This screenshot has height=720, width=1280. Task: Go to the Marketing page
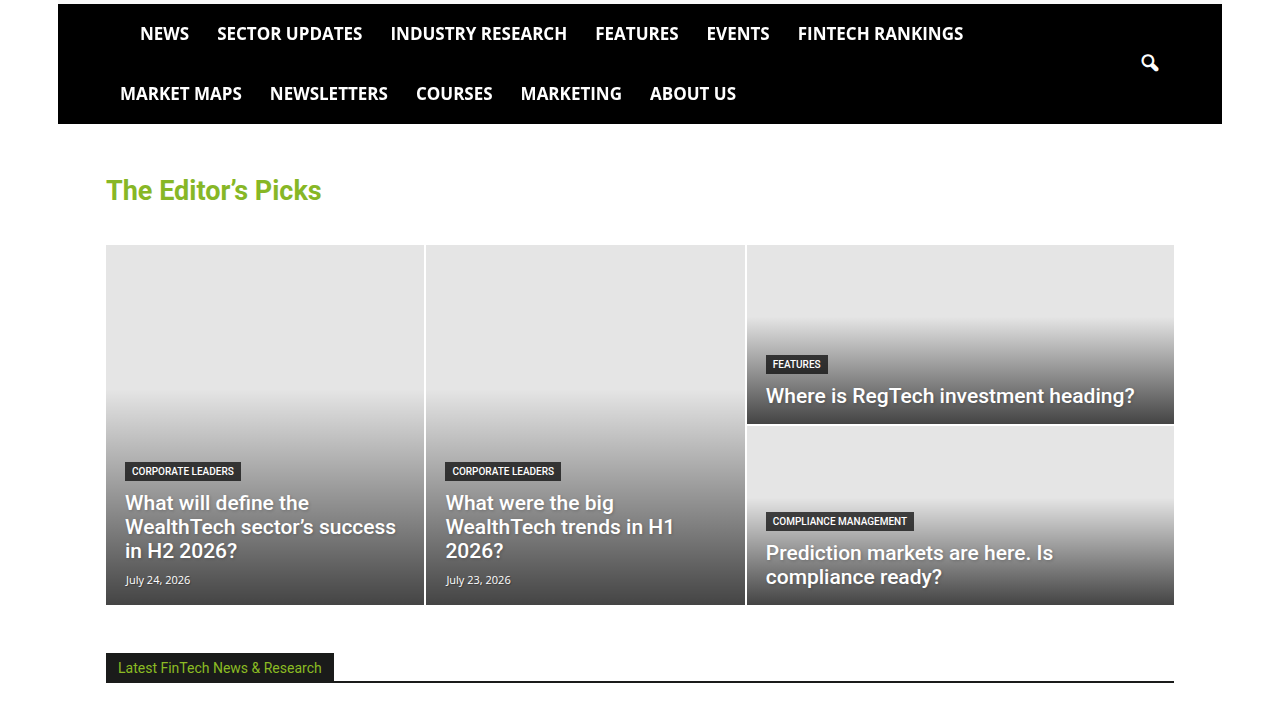point(571,94)
